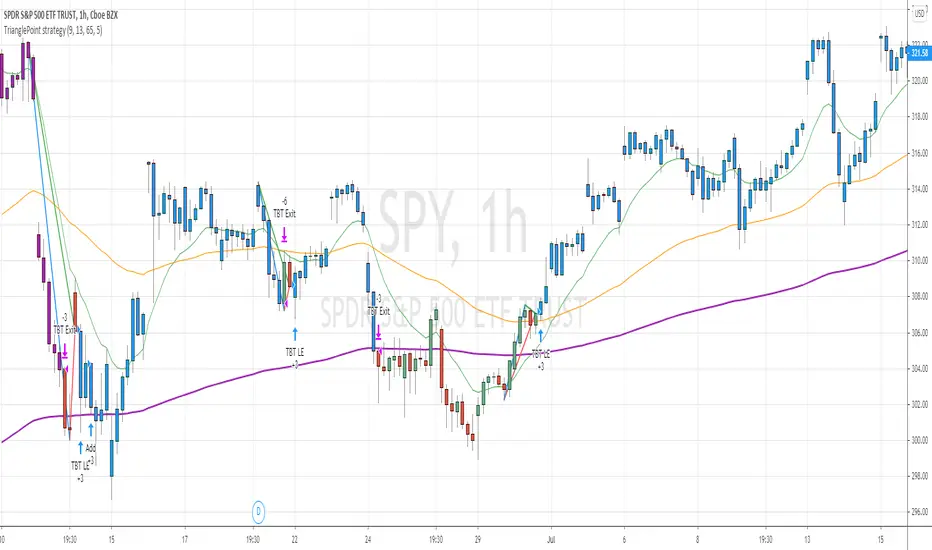Click the 6 date label on time axis
Viewport: 932px width, 550px height.
[x=624, y=540]
